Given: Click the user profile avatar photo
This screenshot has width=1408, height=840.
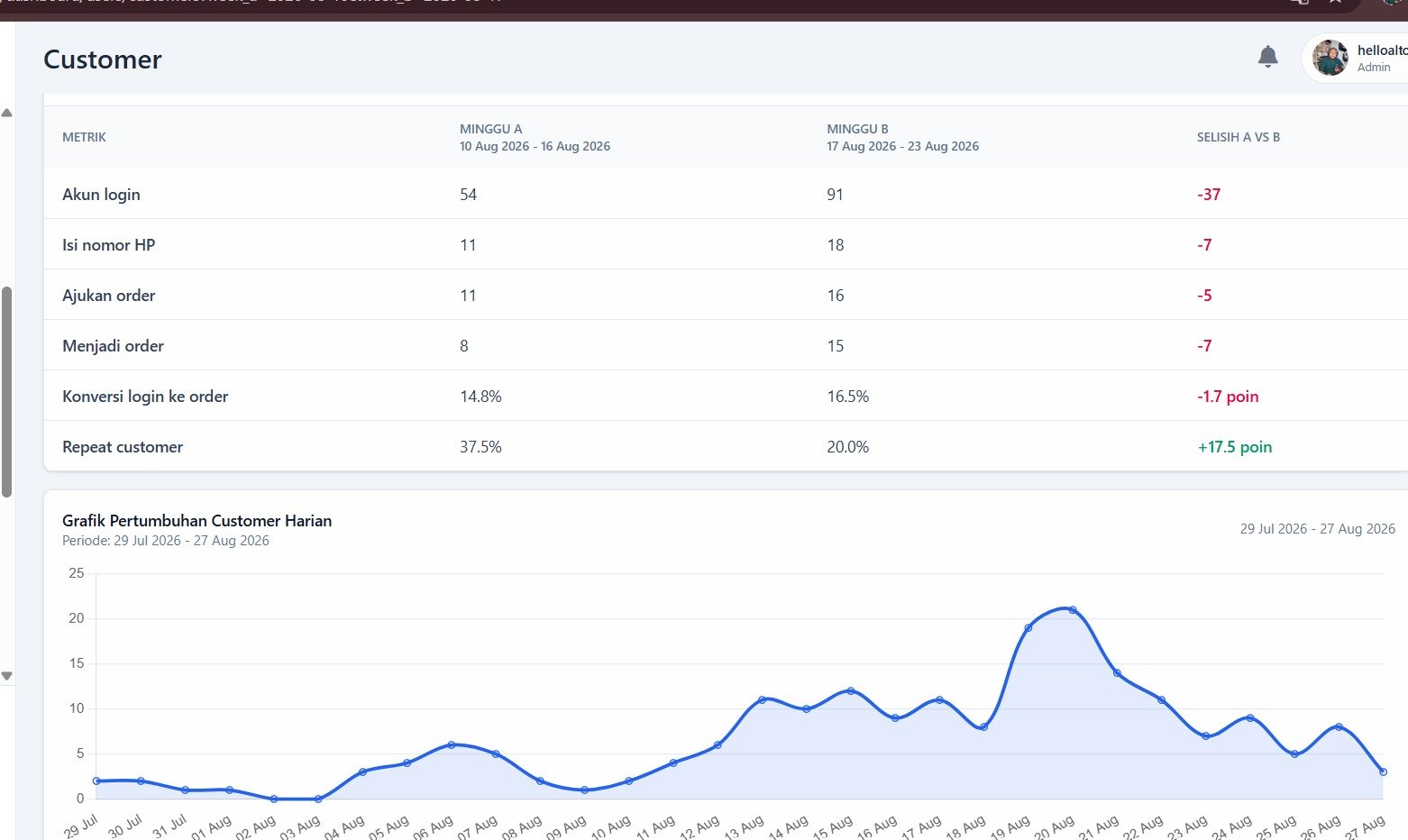Looking at the screenshot, I should click(1330, 58).
